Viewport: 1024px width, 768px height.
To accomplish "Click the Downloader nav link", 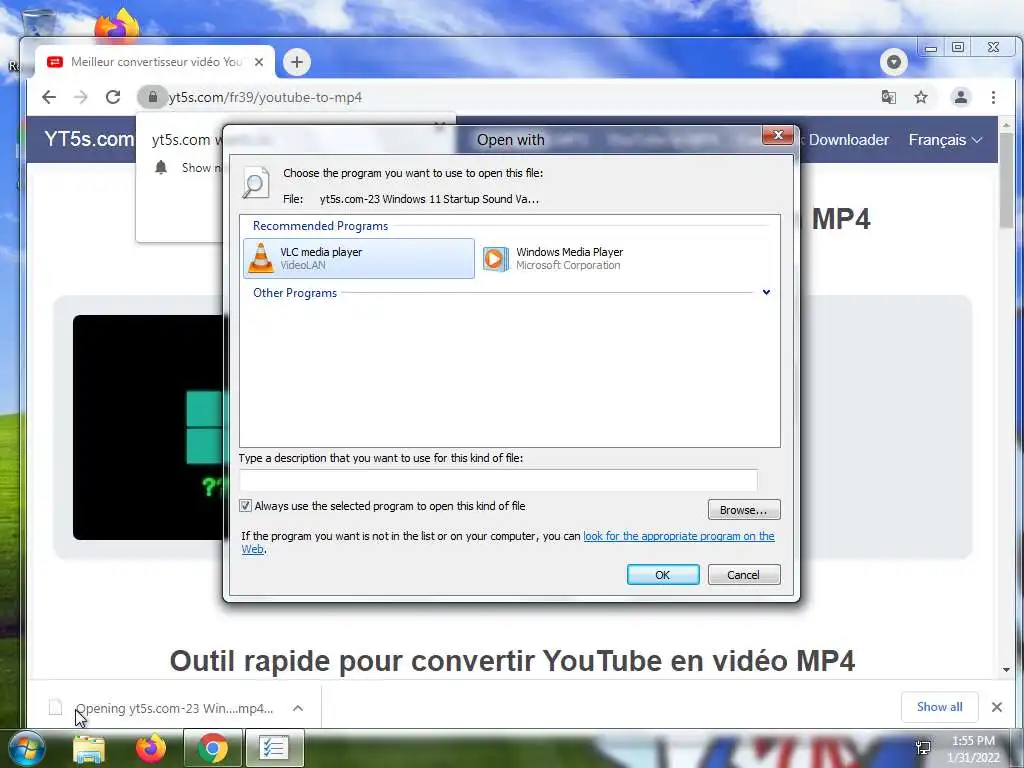I will (848, 140).
